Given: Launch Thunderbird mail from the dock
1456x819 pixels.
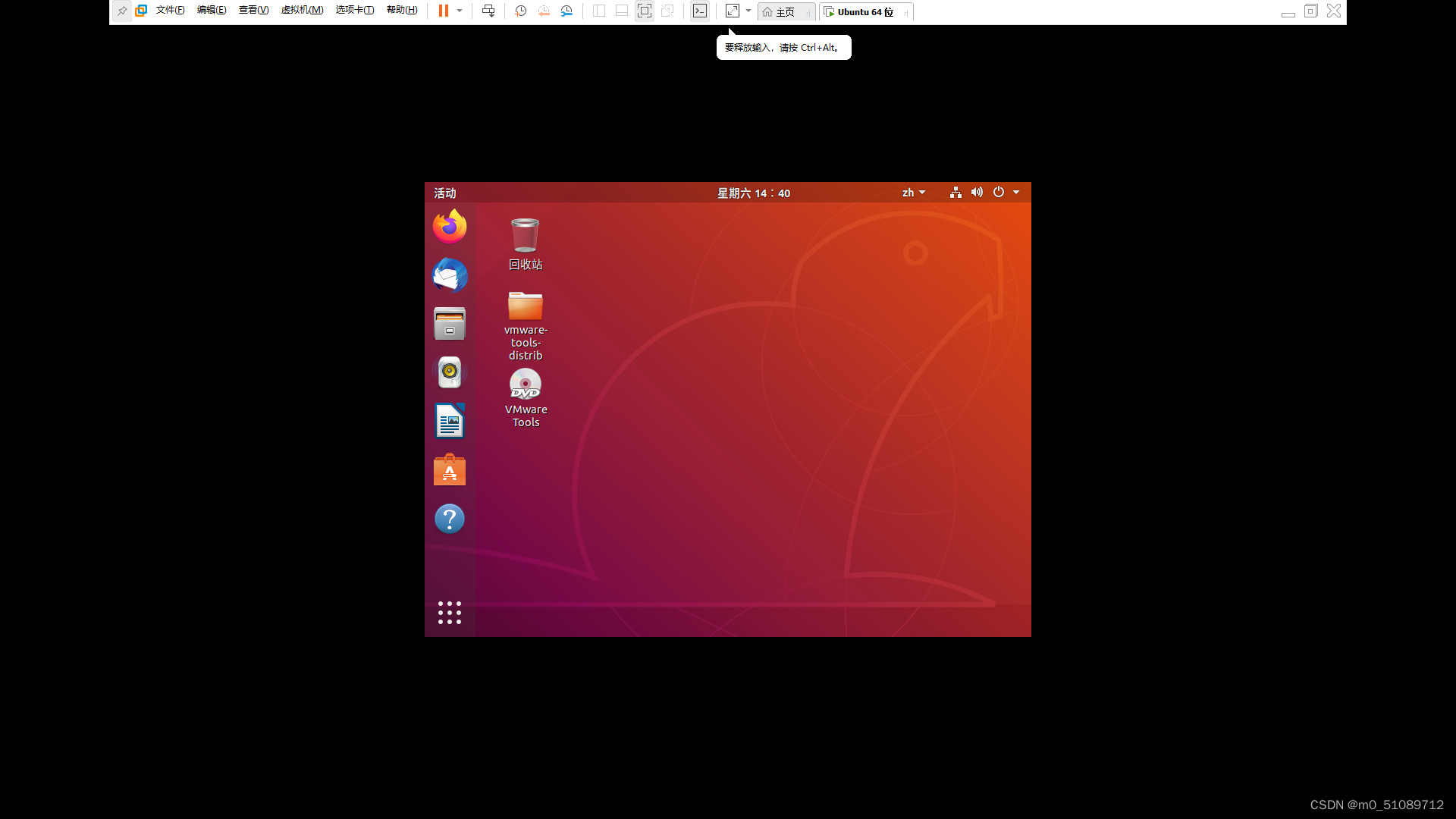Looking at the screenshot, I should tap(450, 275).
